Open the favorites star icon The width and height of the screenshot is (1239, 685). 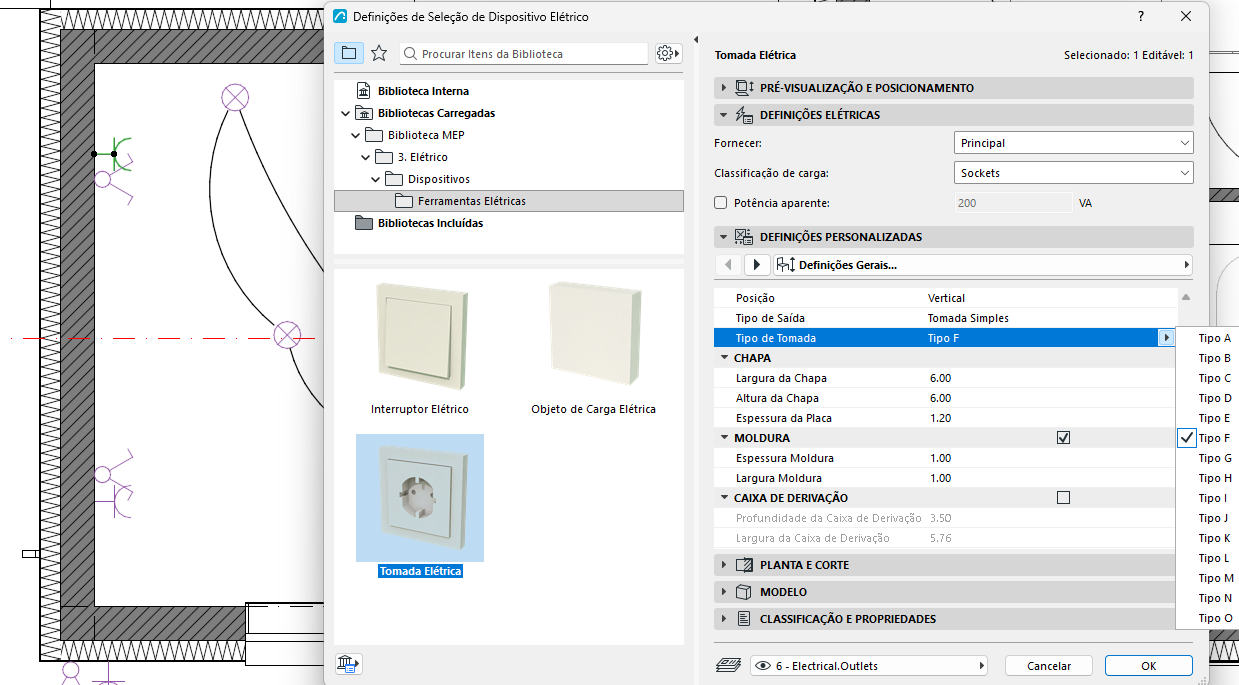coord(379,53)
